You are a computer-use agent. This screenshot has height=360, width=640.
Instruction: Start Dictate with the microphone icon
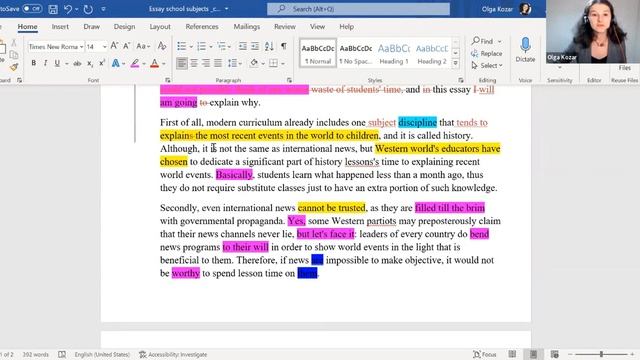pos(525,49)
